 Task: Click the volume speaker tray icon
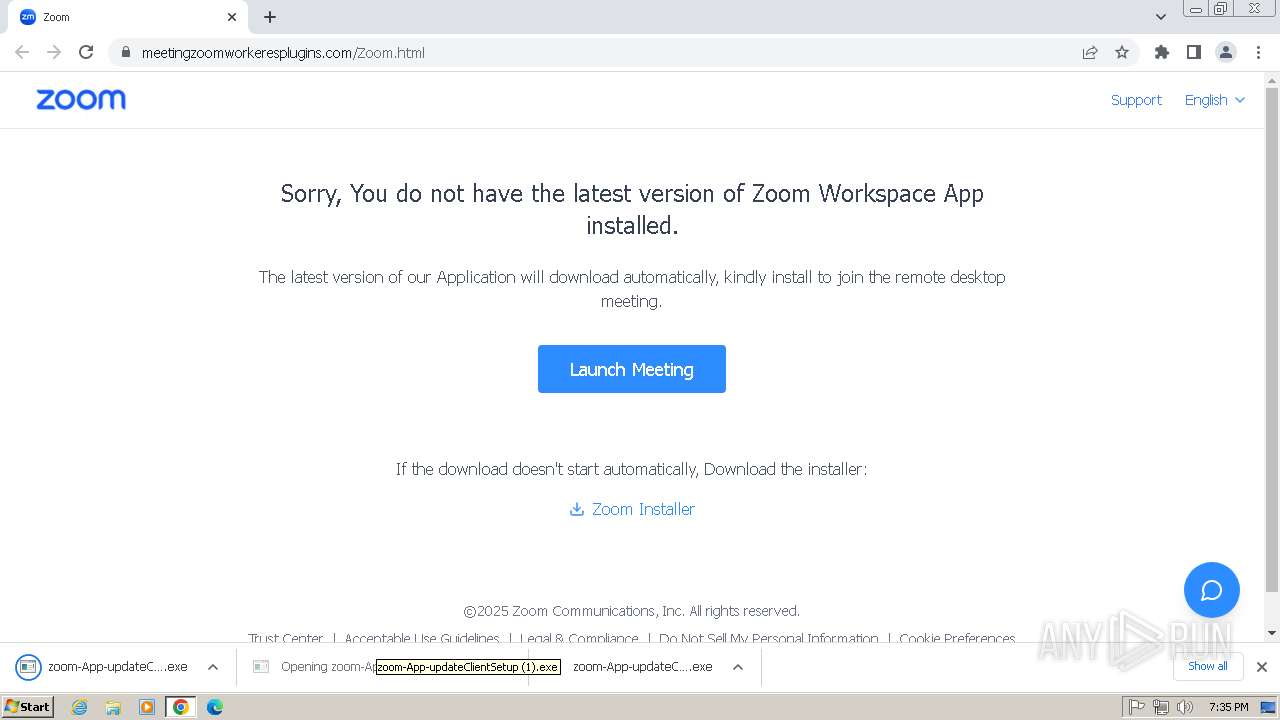(x=1185, y=707)
